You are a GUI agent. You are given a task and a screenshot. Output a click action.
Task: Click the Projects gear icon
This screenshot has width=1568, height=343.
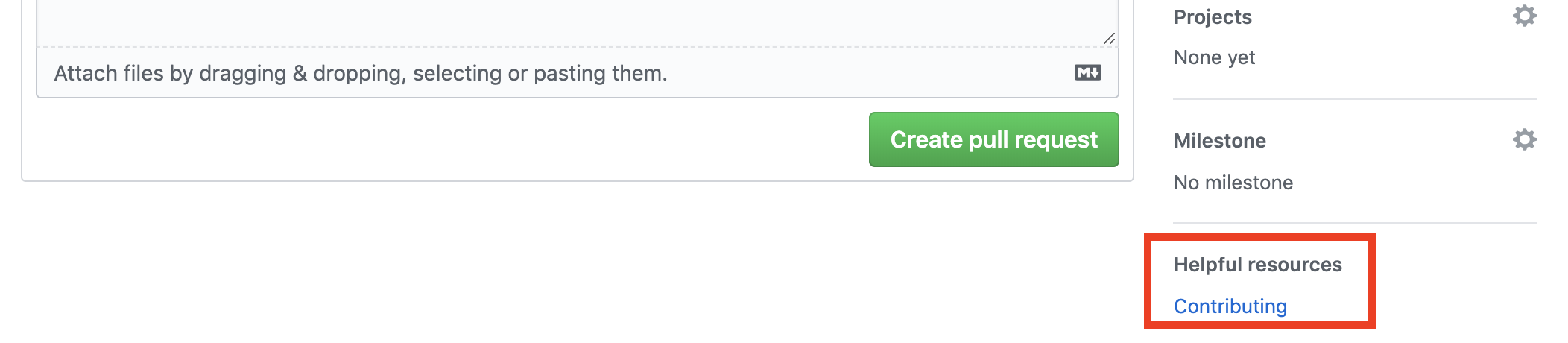1524,16
